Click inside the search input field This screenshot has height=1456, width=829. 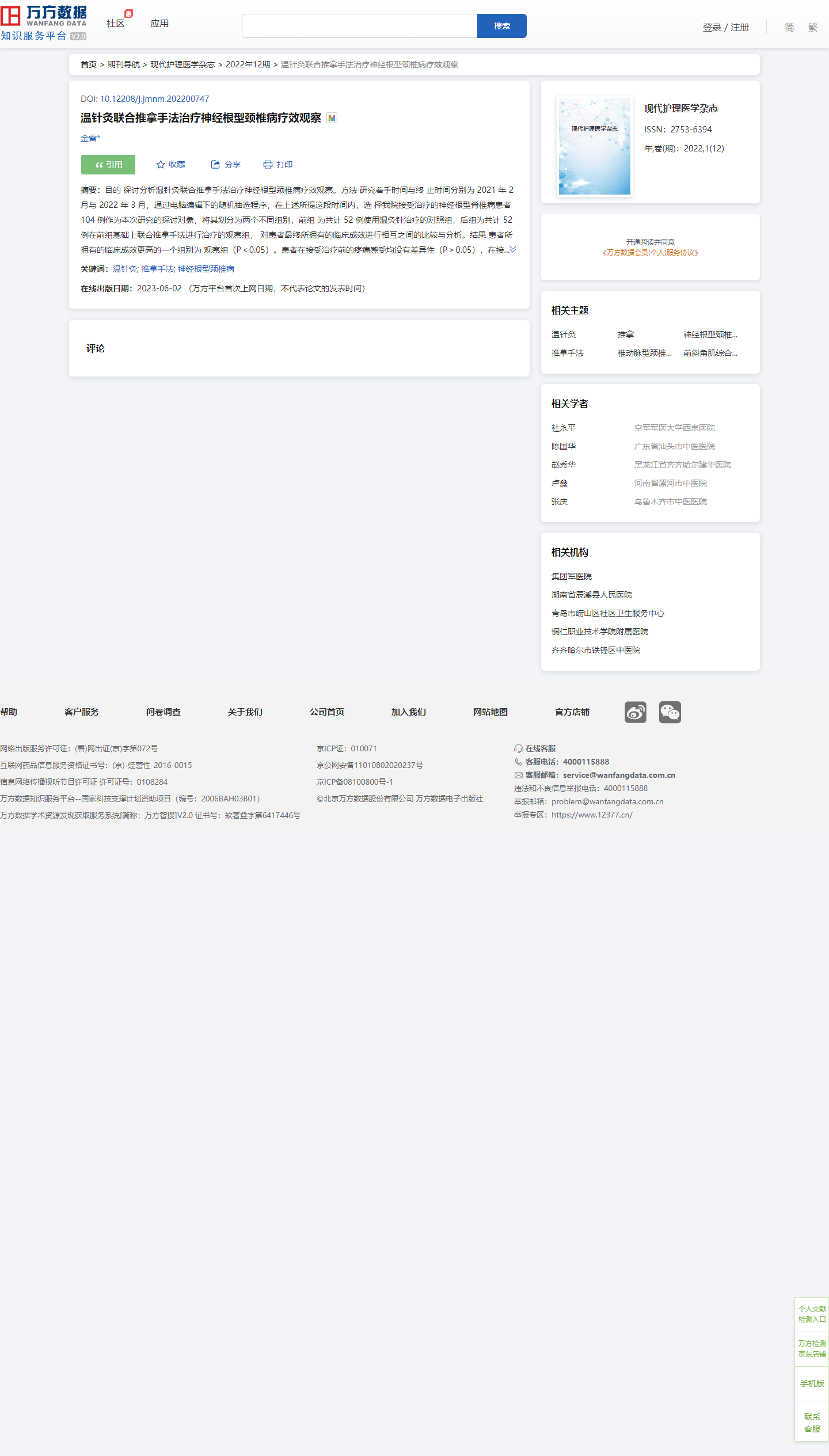pos(360,26)
